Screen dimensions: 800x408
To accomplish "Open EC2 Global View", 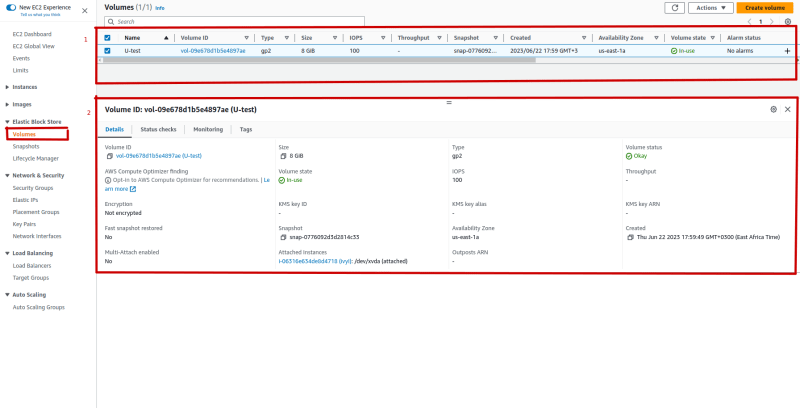I will (34, 46).
